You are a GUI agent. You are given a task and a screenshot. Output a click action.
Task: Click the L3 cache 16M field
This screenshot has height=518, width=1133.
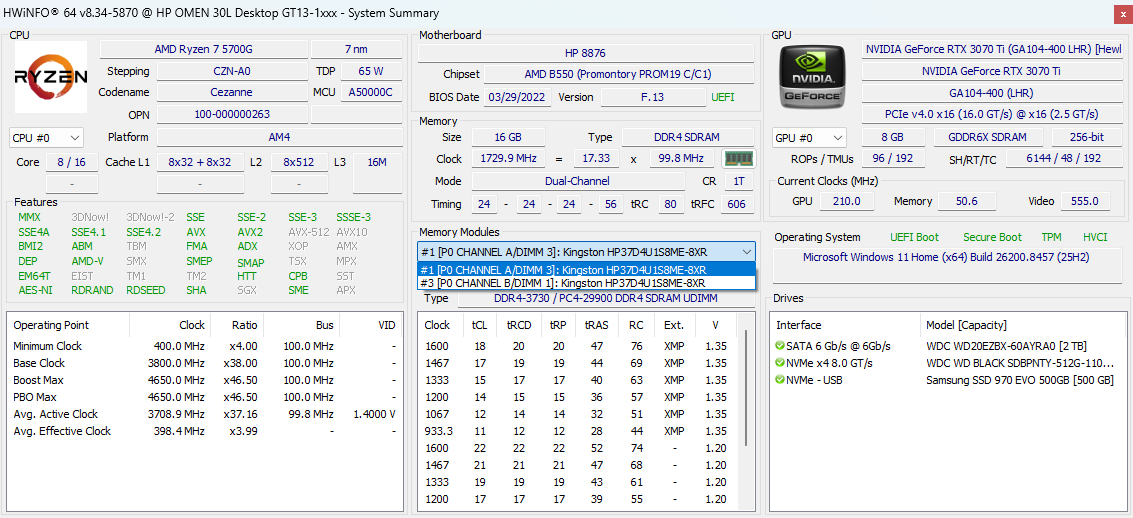(377, 173)
